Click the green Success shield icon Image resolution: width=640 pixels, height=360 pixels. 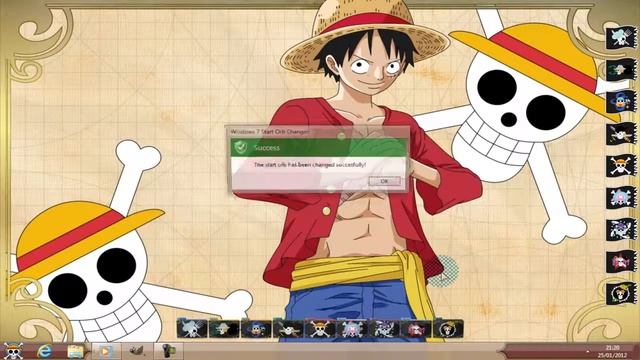click(241, 147)
